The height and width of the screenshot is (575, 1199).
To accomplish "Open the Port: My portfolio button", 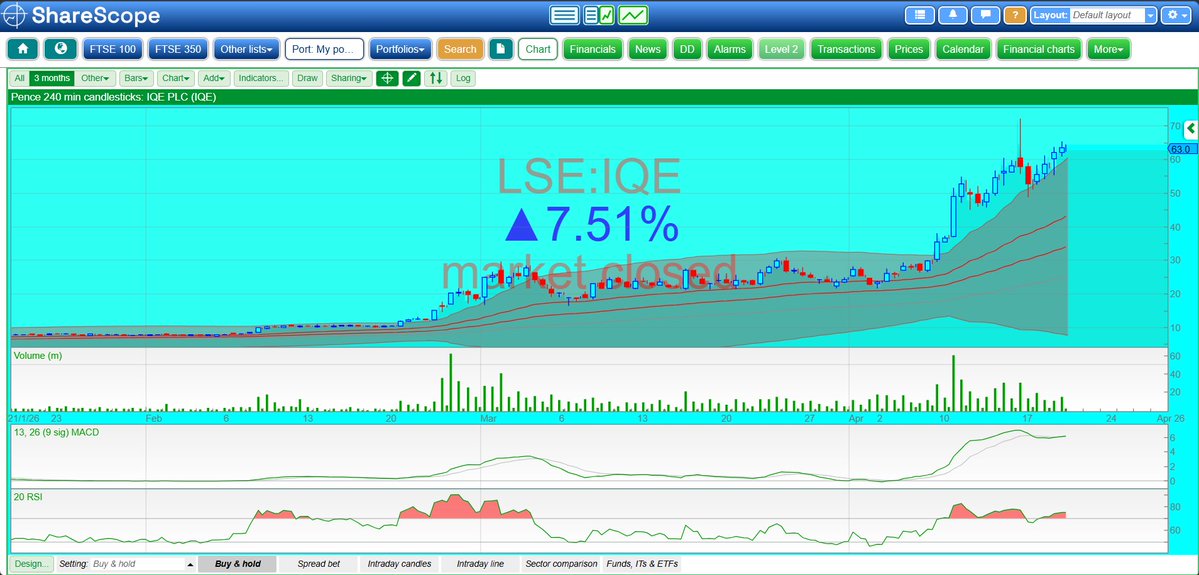I will click(x=324, y=49).
